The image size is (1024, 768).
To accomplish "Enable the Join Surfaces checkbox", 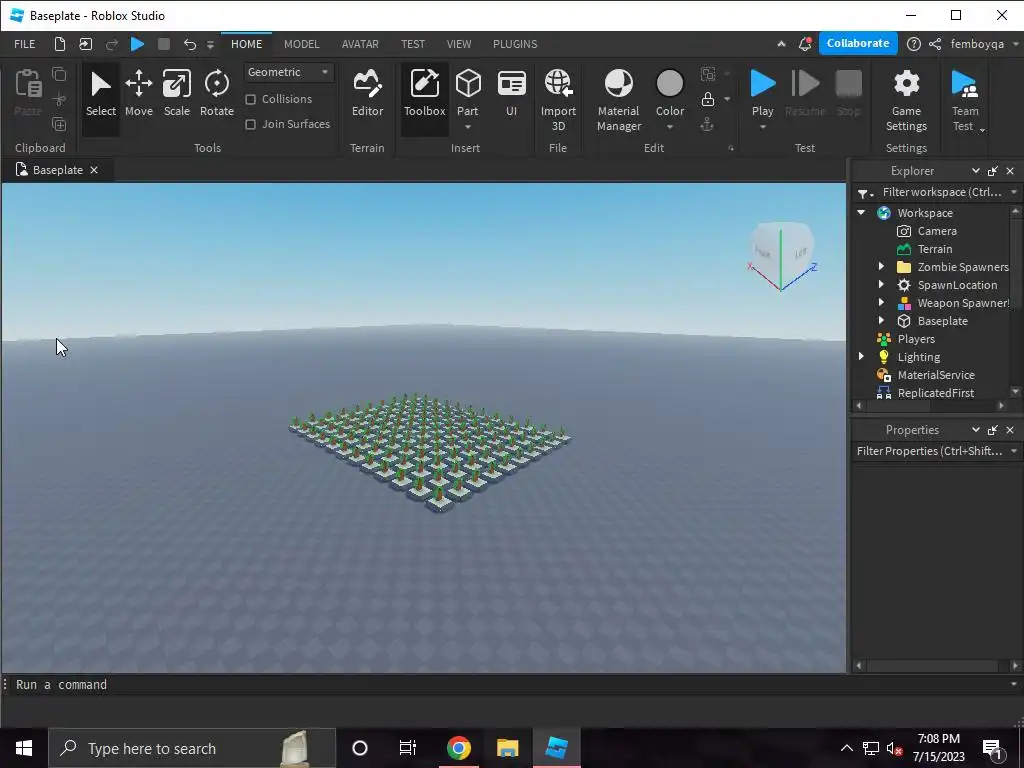I will click(250, 124).
